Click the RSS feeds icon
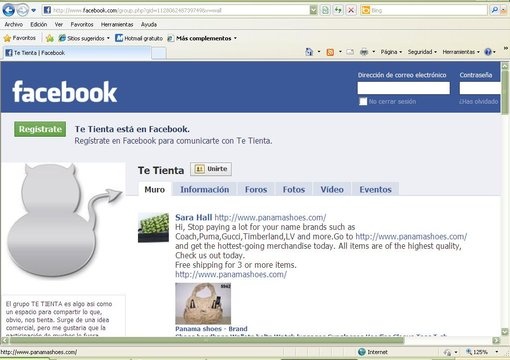Viewport: 510px width, 360px height. (x=330, y=52)
